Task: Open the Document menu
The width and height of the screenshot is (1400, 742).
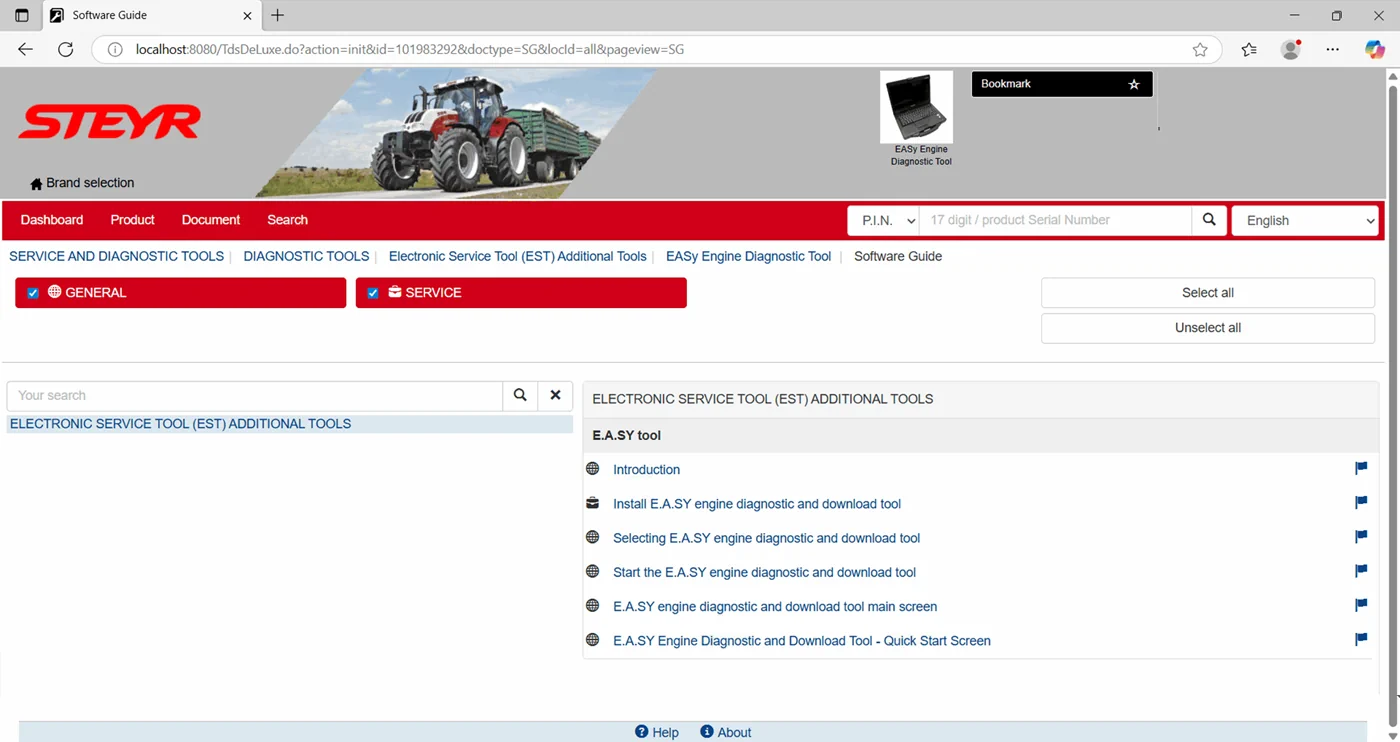Action: click(x=211, y=220)
